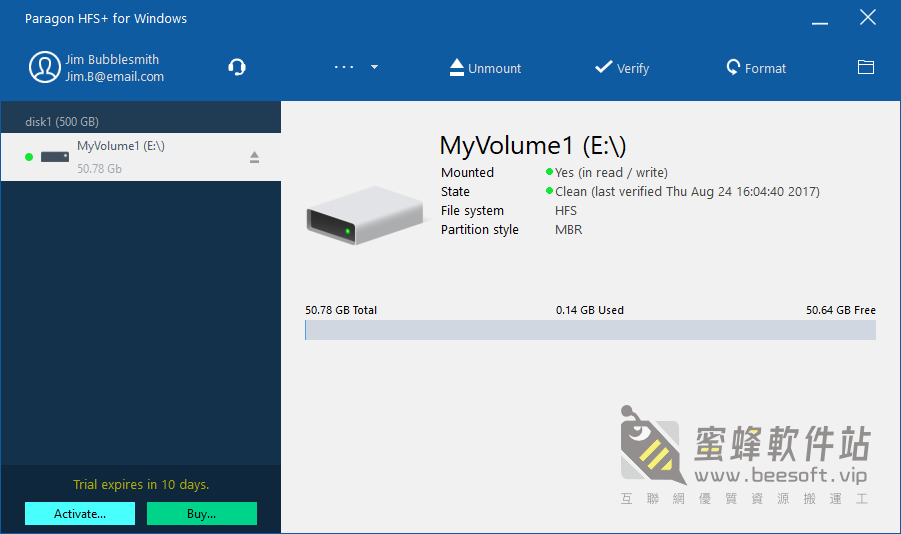Click the Jim.B@email.com account text
This screenshot has height=534, width=901.
[x=114, y=76]
